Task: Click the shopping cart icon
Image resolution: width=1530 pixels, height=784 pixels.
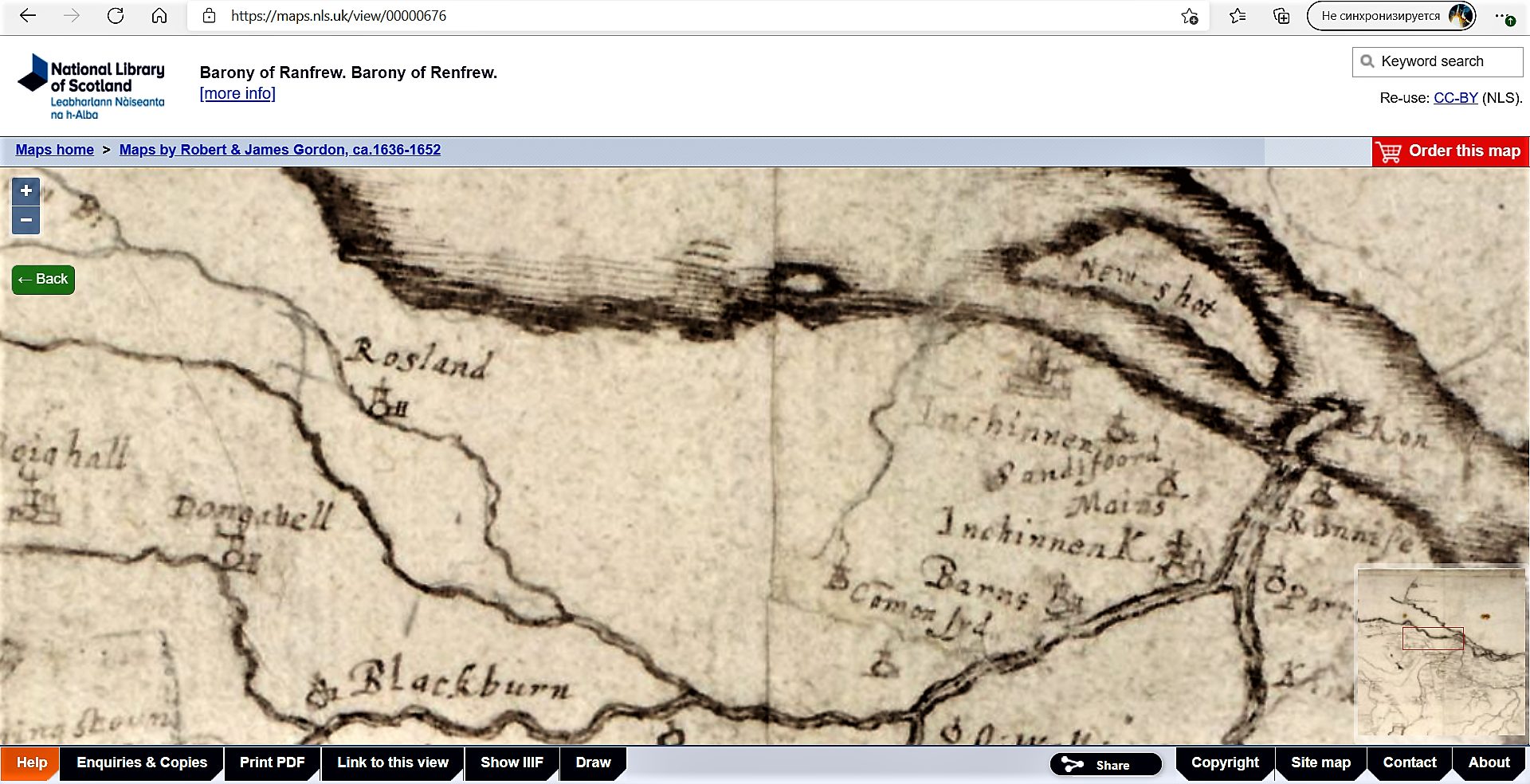Action: (1388, 151)
